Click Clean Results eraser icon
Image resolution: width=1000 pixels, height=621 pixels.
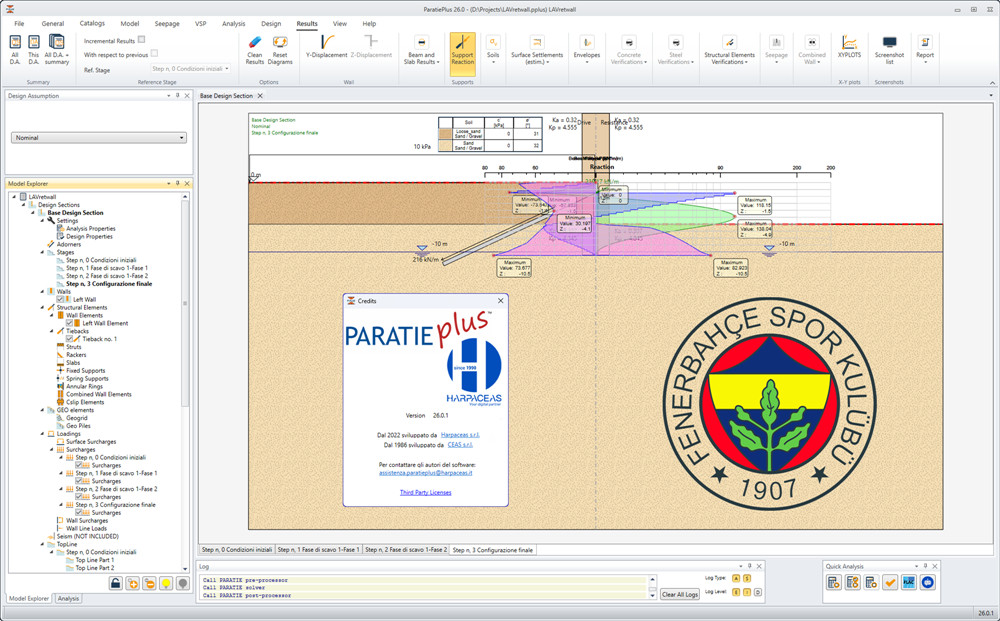[x=254, y=42]
